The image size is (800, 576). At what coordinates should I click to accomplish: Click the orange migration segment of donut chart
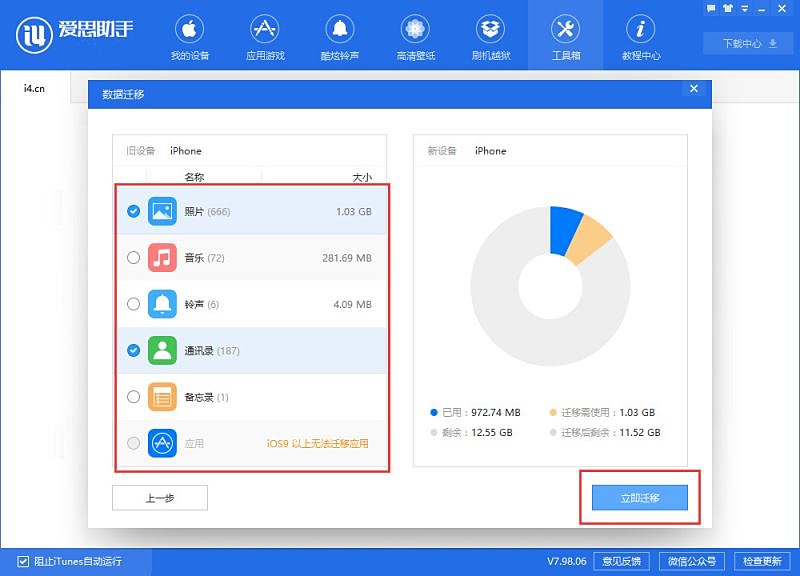click(x=589, y=240)
